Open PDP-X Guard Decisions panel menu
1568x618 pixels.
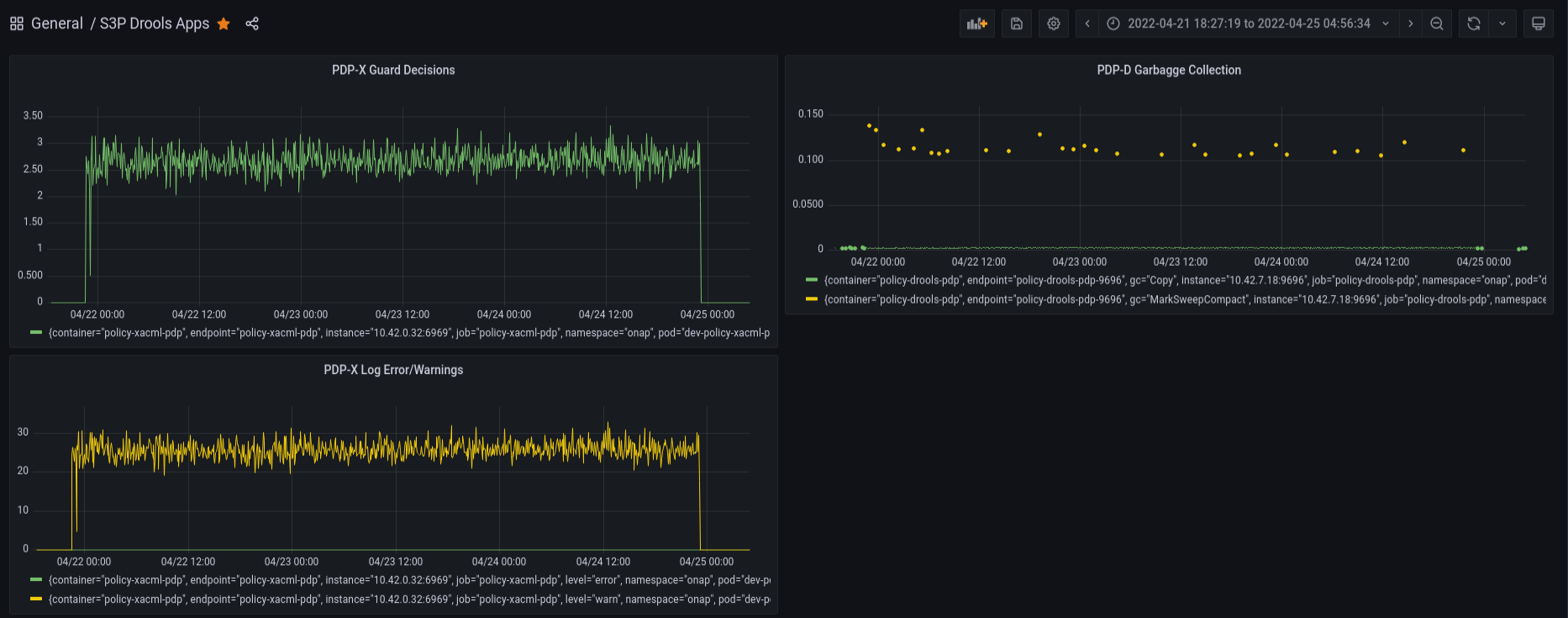point(393,70)
